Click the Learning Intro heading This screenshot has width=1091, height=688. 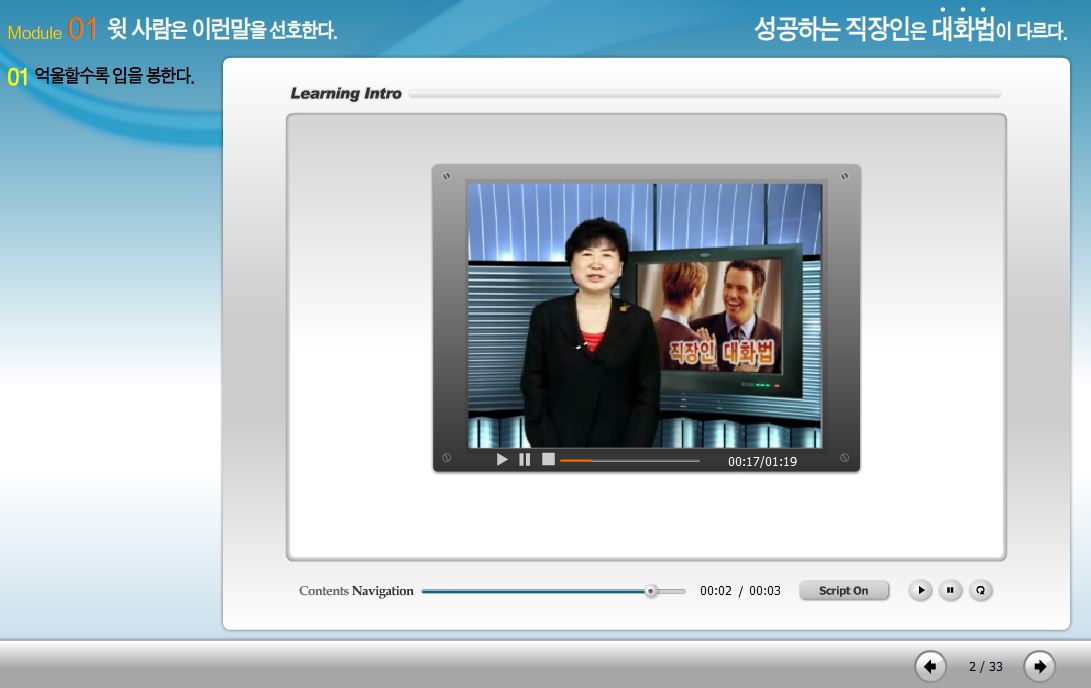click(346, 93)
